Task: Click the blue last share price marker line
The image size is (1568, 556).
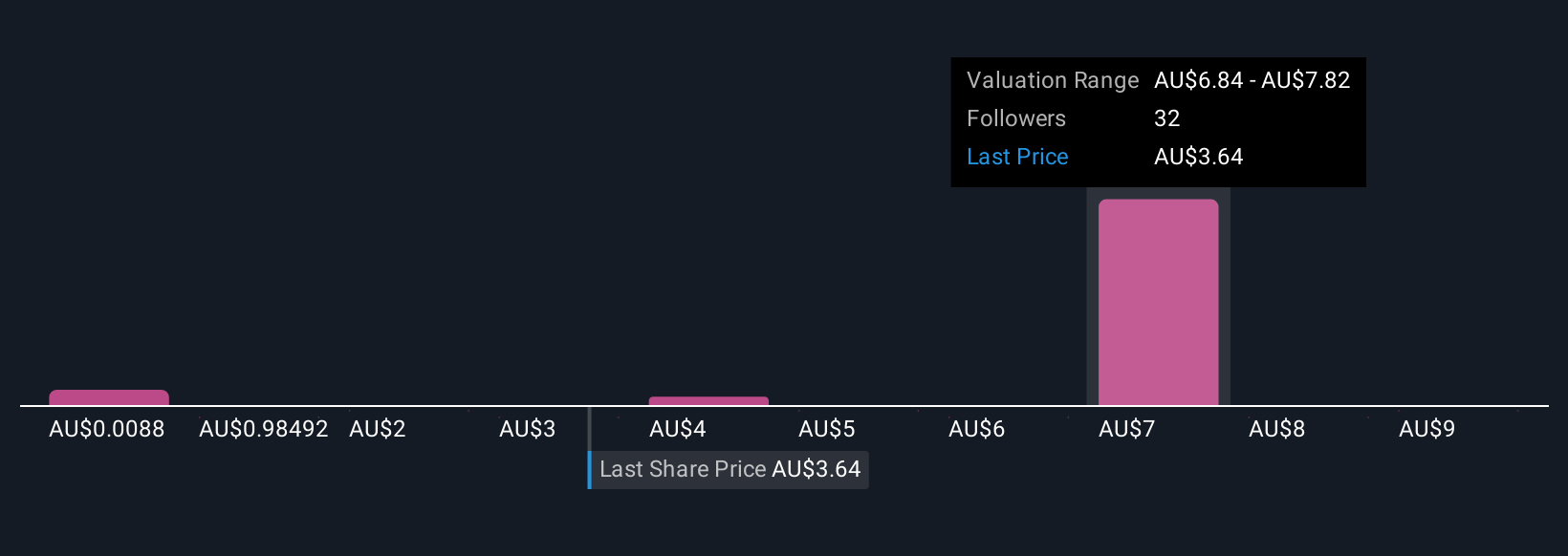Action: click(589, 448)
